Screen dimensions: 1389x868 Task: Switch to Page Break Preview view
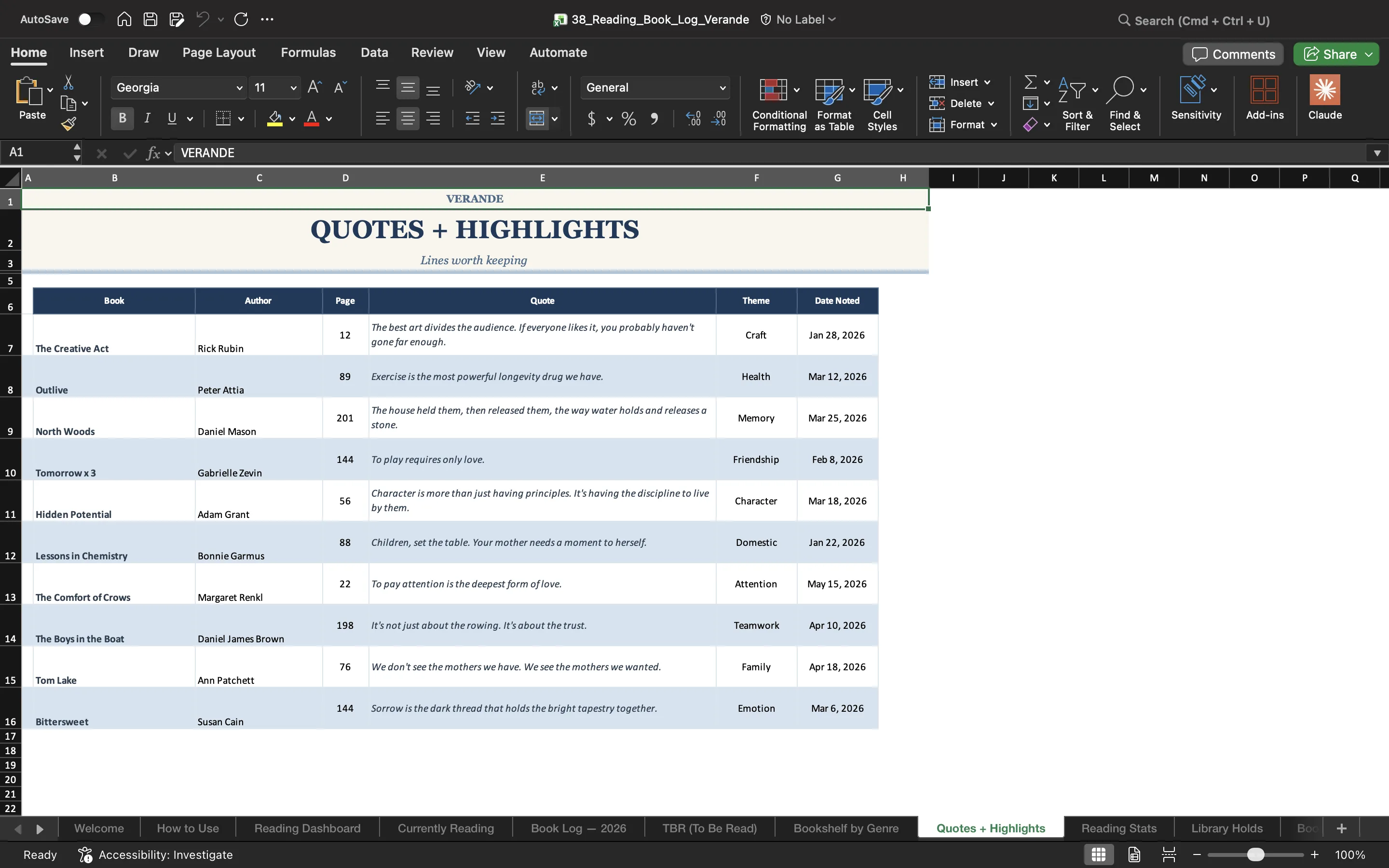click(1169, 854)
